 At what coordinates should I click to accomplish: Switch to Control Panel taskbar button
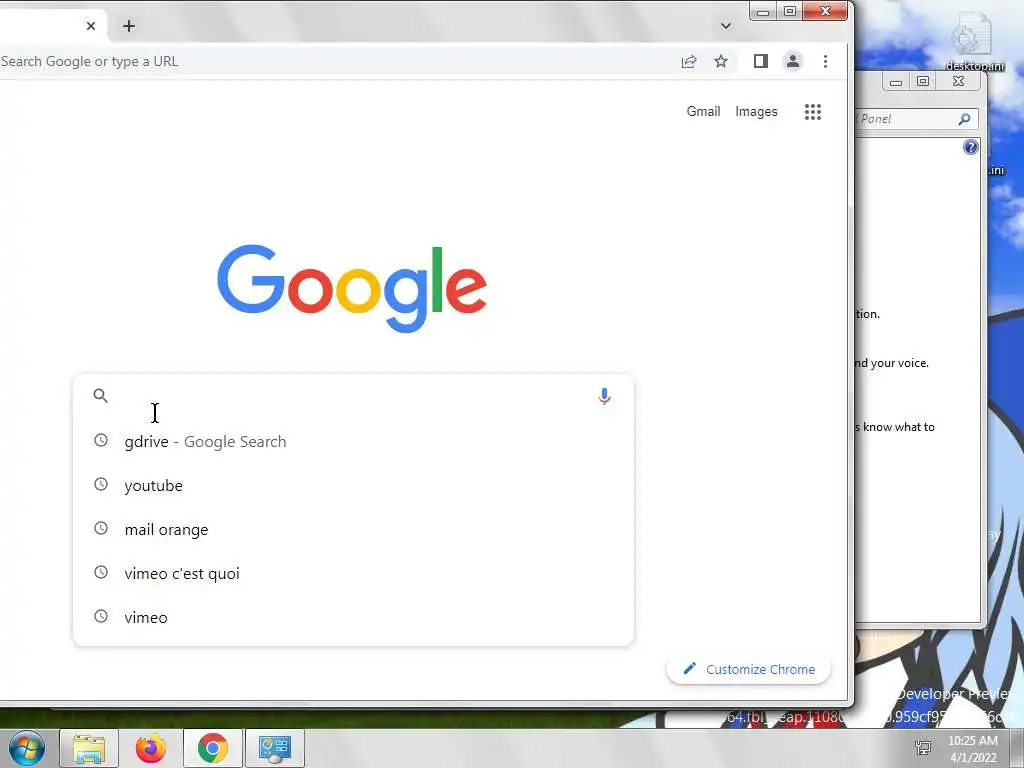click(x=274, y=748)
